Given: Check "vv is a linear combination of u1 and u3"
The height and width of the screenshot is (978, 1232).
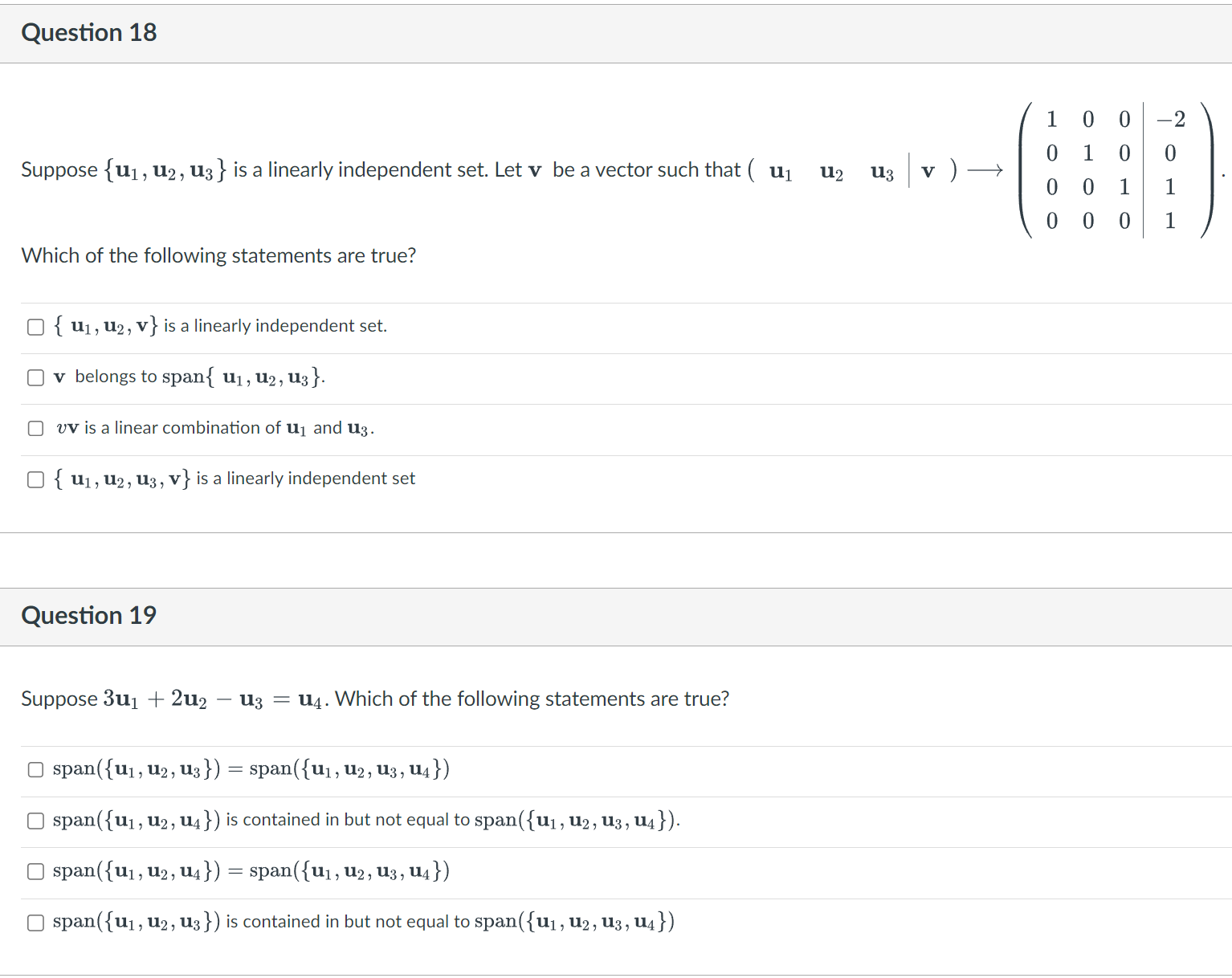Looking at the screenshot, I should (x=35, y=428).
